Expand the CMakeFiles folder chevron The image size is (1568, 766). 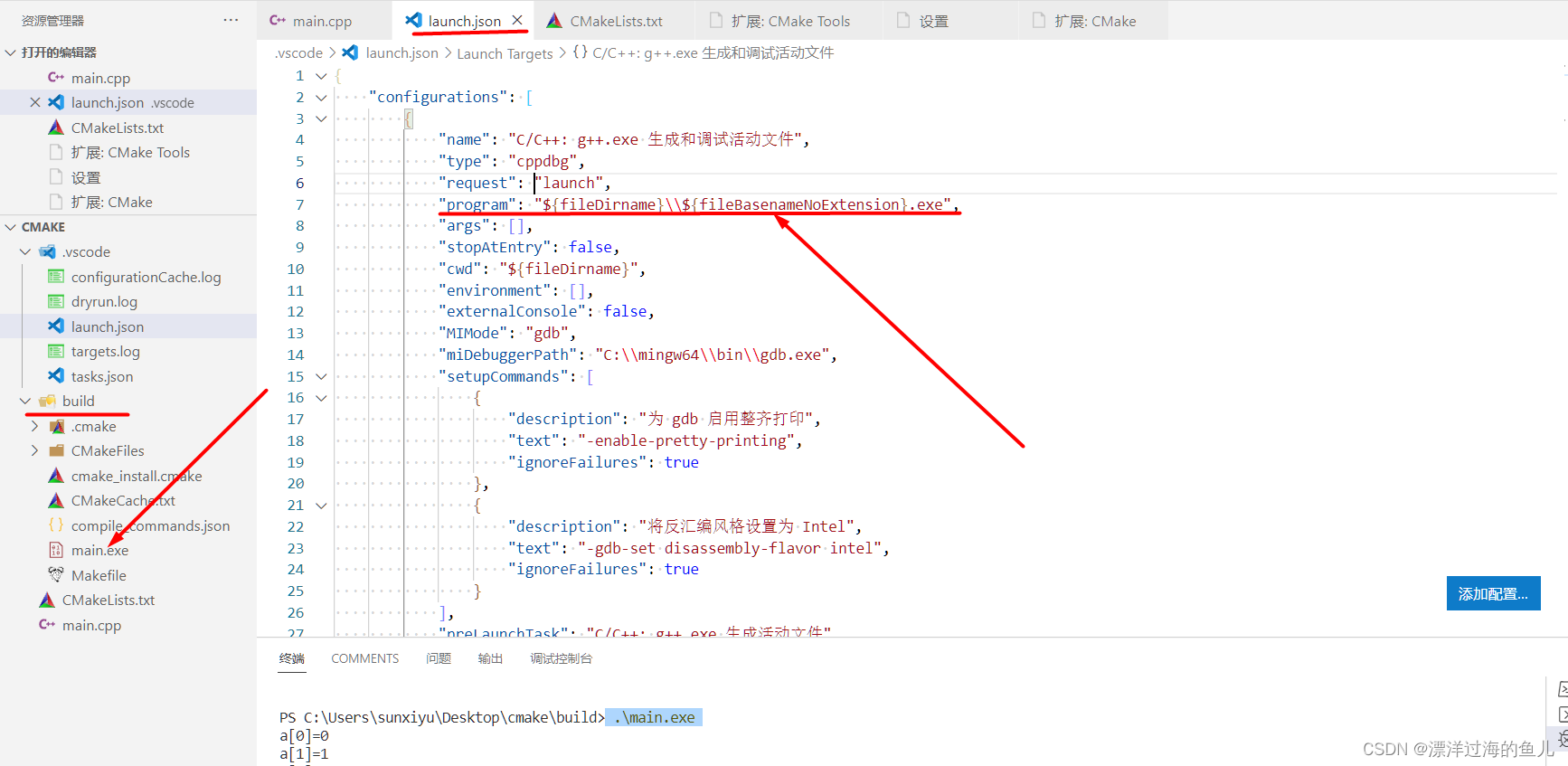click(34, 450)
